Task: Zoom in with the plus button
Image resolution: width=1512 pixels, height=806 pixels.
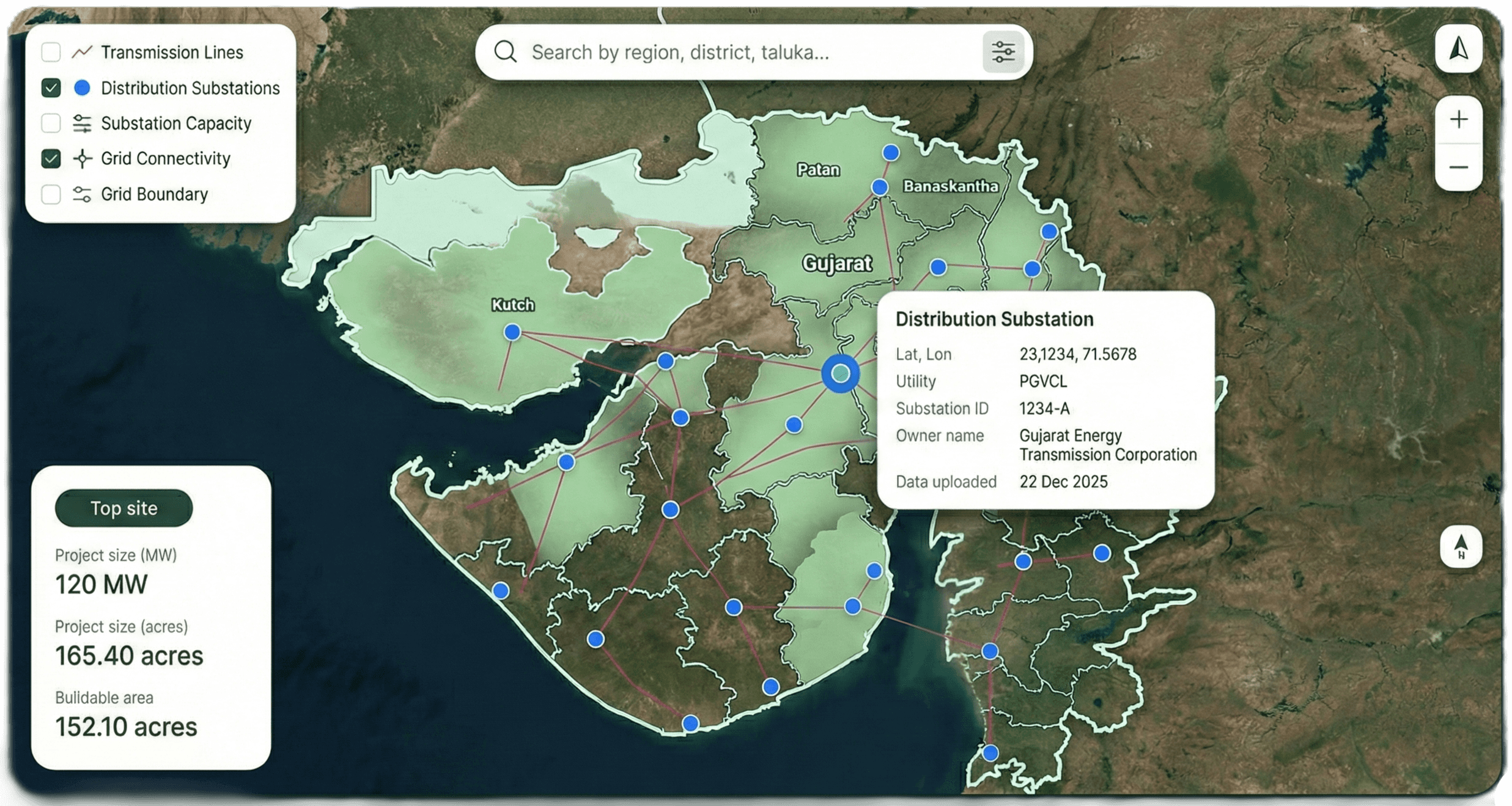Action: (x=1459, y=119)
